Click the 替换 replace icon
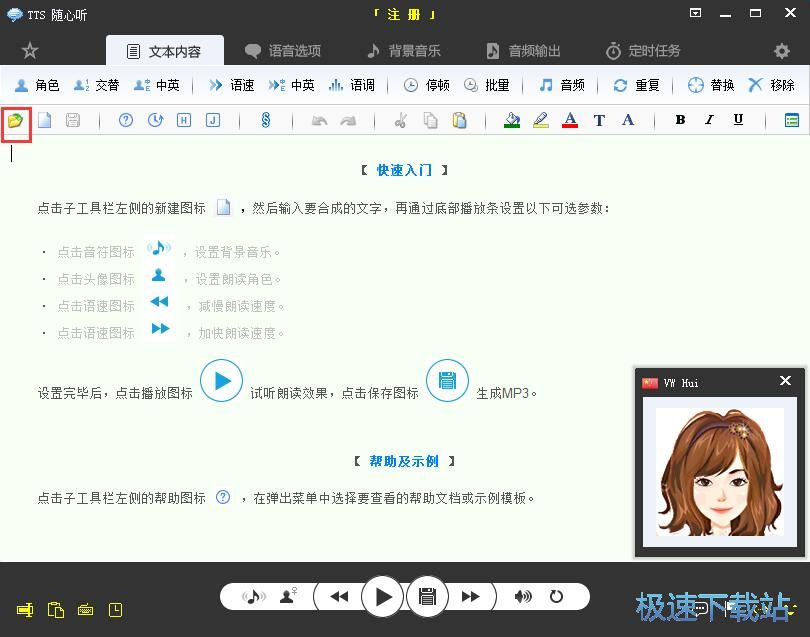This screenshot has width=810, height=637. (711, 85)
